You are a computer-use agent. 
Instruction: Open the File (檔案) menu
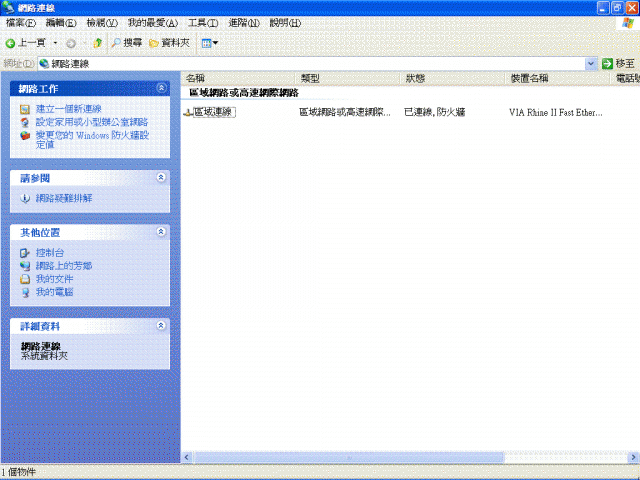[x=21, y=23]
